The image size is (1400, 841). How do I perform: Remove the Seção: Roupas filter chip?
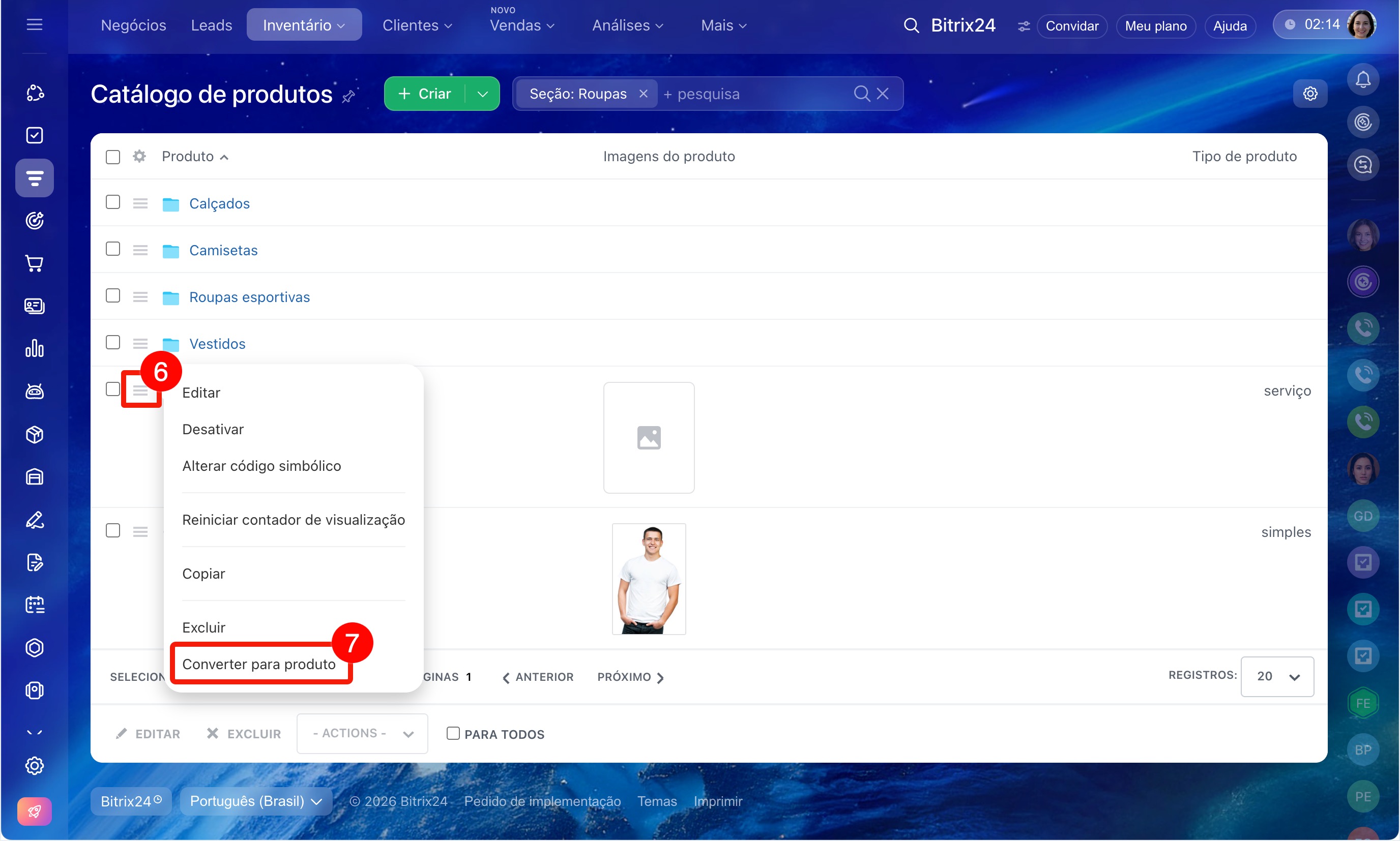coord(643,94)
